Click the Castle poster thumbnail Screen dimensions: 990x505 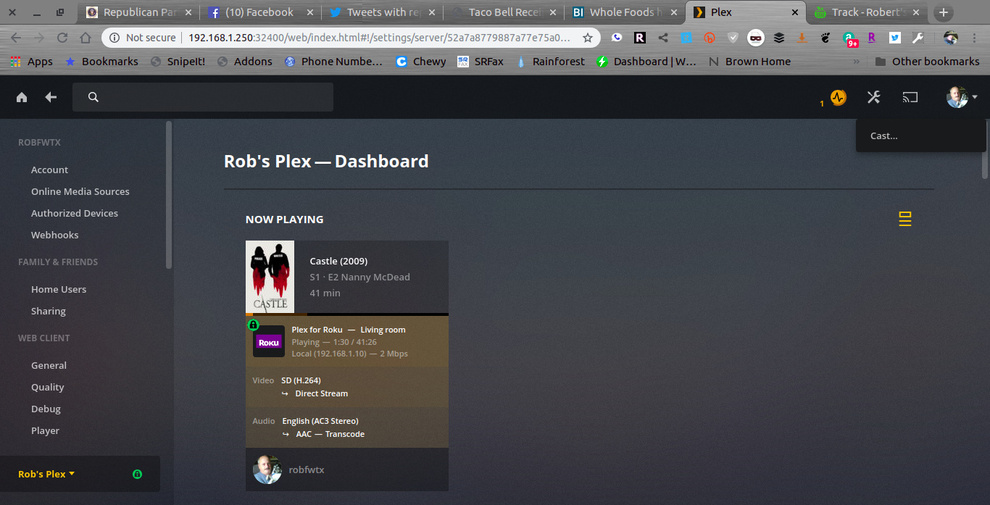[x=270, y=276]
